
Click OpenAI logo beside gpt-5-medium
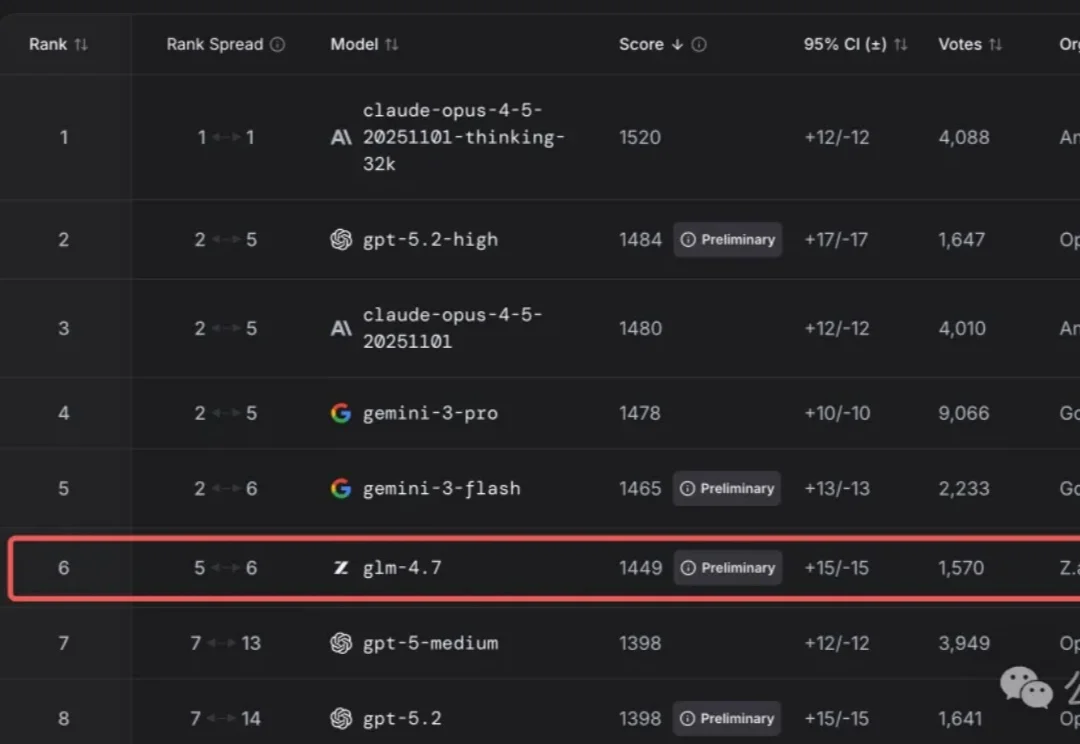[341, 643]
